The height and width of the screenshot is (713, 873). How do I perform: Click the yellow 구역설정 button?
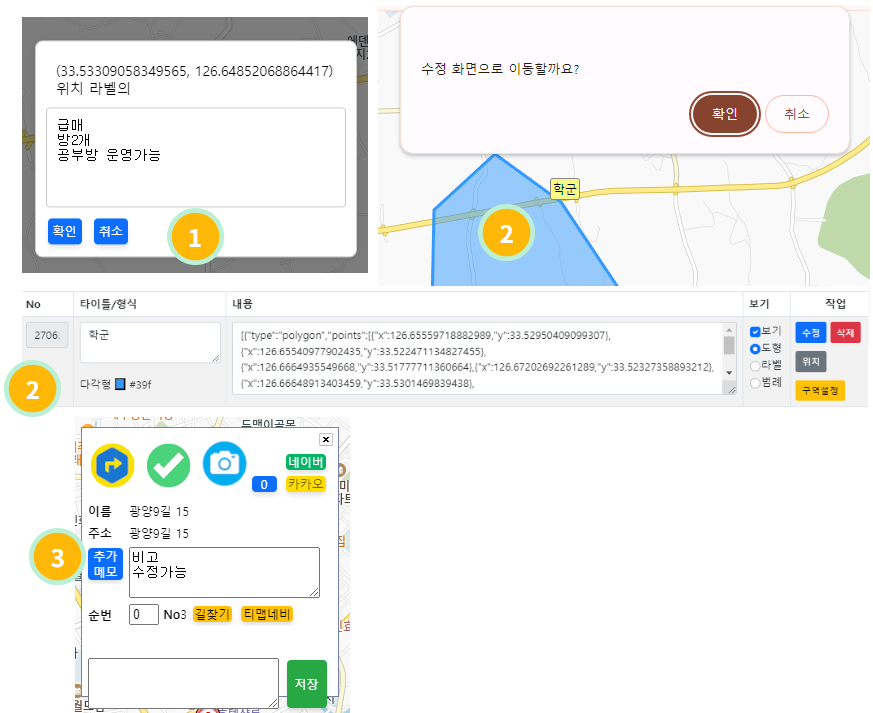point(820,390)
